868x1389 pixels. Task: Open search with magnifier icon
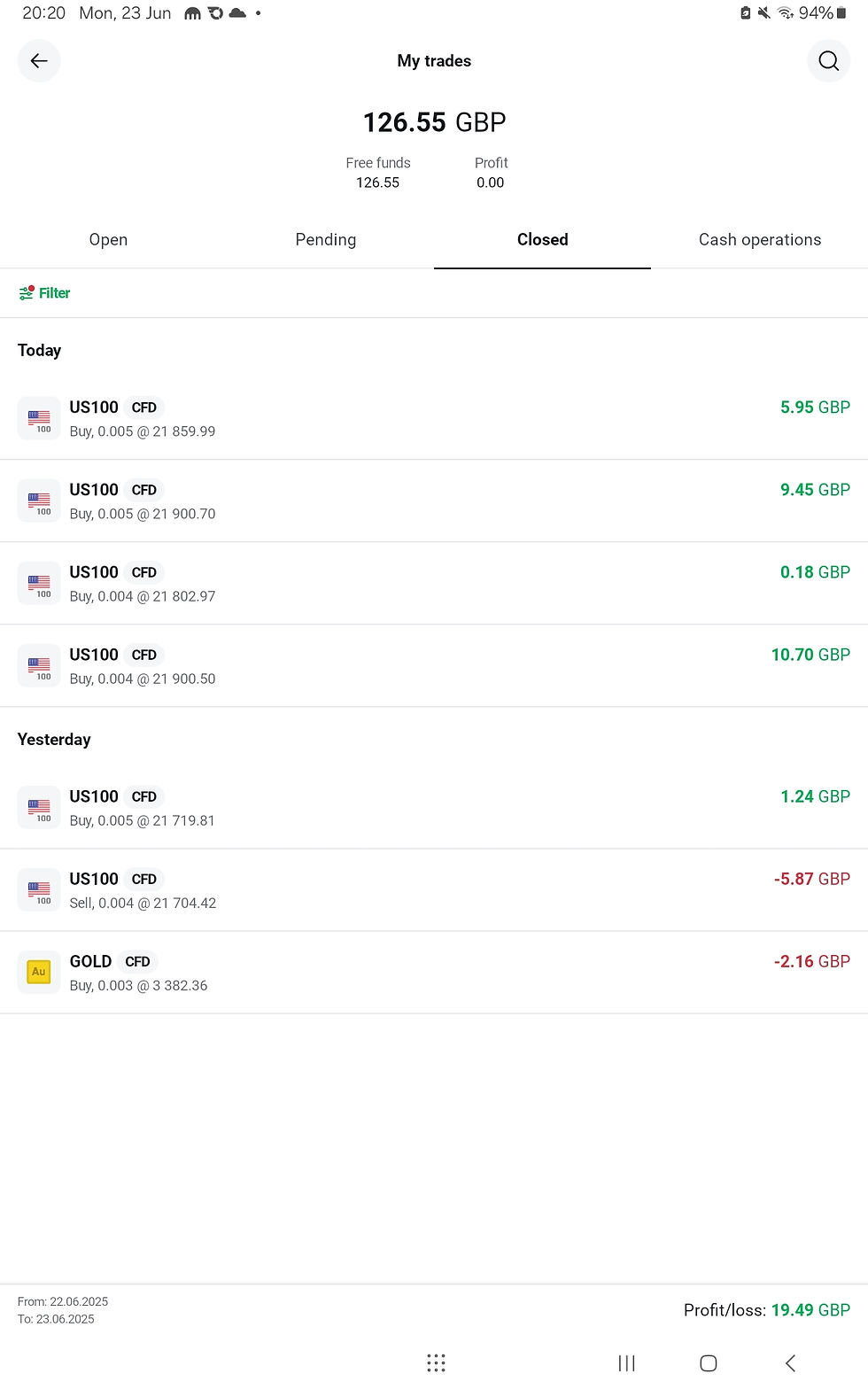click(x=828, y=61)
